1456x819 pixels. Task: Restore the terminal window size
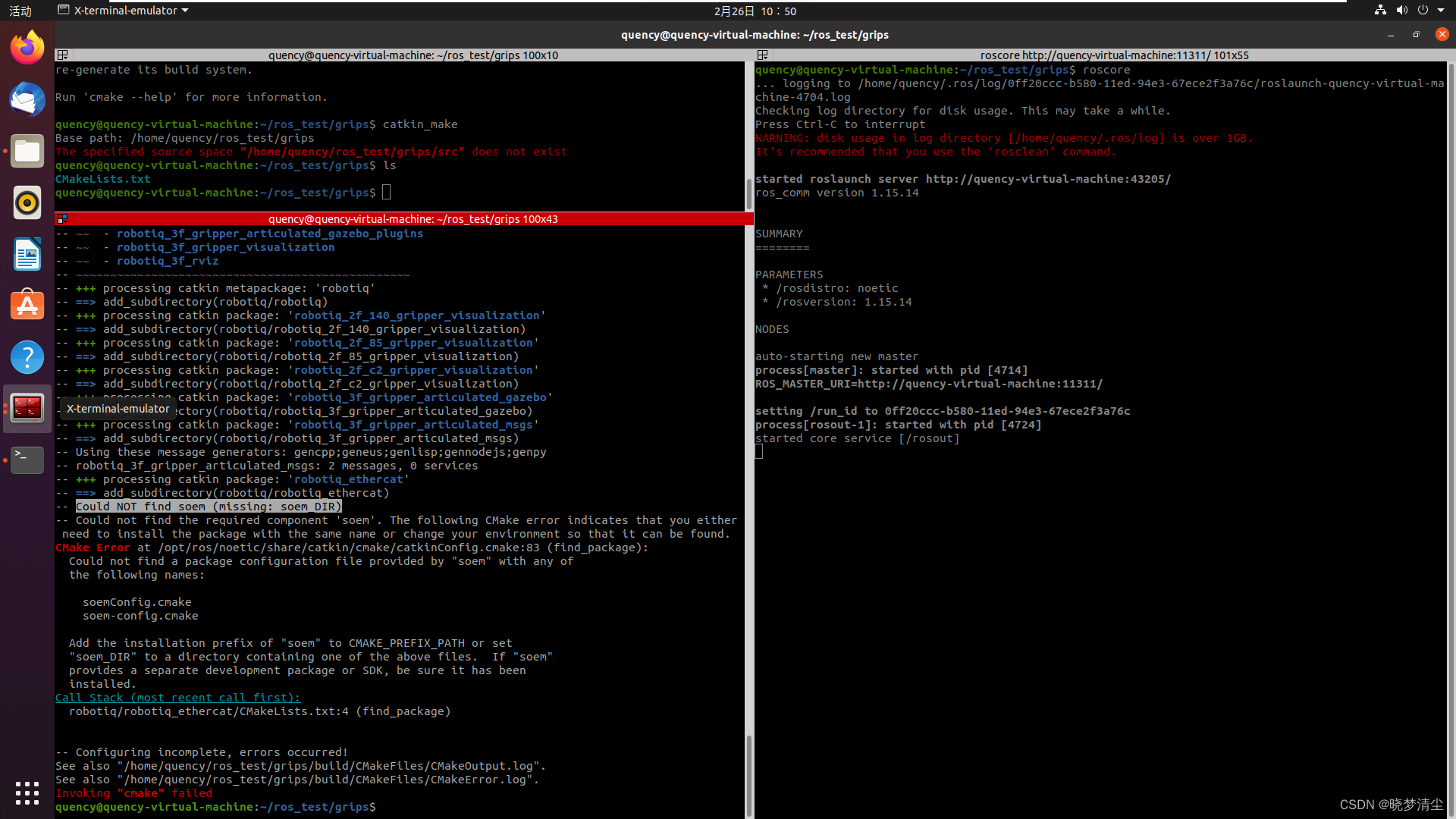1416,35
